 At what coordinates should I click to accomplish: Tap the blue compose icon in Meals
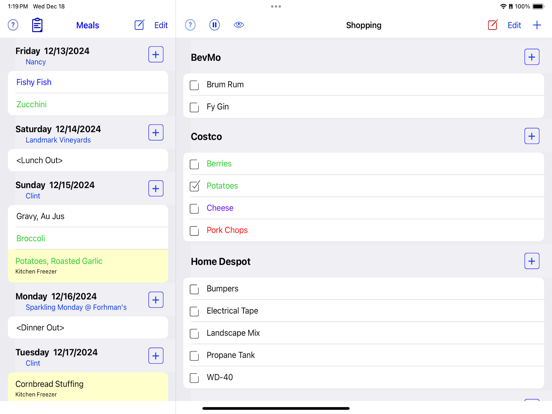click(x=139, y=25)
